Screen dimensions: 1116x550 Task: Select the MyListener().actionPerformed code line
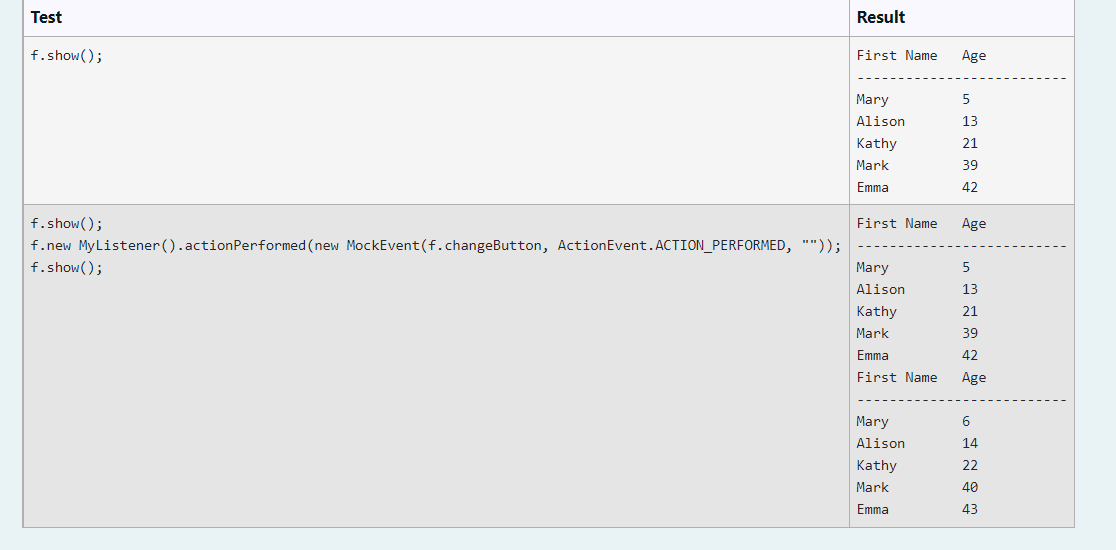(x=436, y=245)
